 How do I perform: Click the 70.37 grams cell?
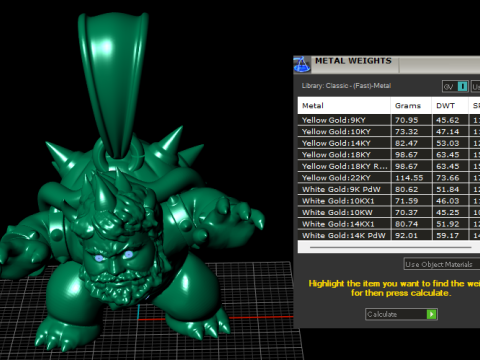pyautogui.click(x=411, y=212)
